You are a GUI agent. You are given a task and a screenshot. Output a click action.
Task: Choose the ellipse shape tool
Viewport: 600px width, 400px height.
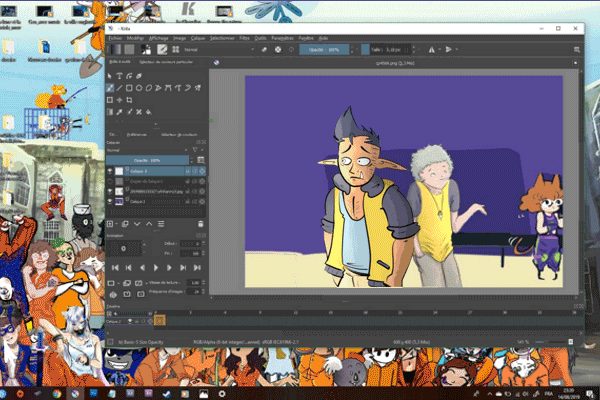pyautogui.click(x=141, y=88)
